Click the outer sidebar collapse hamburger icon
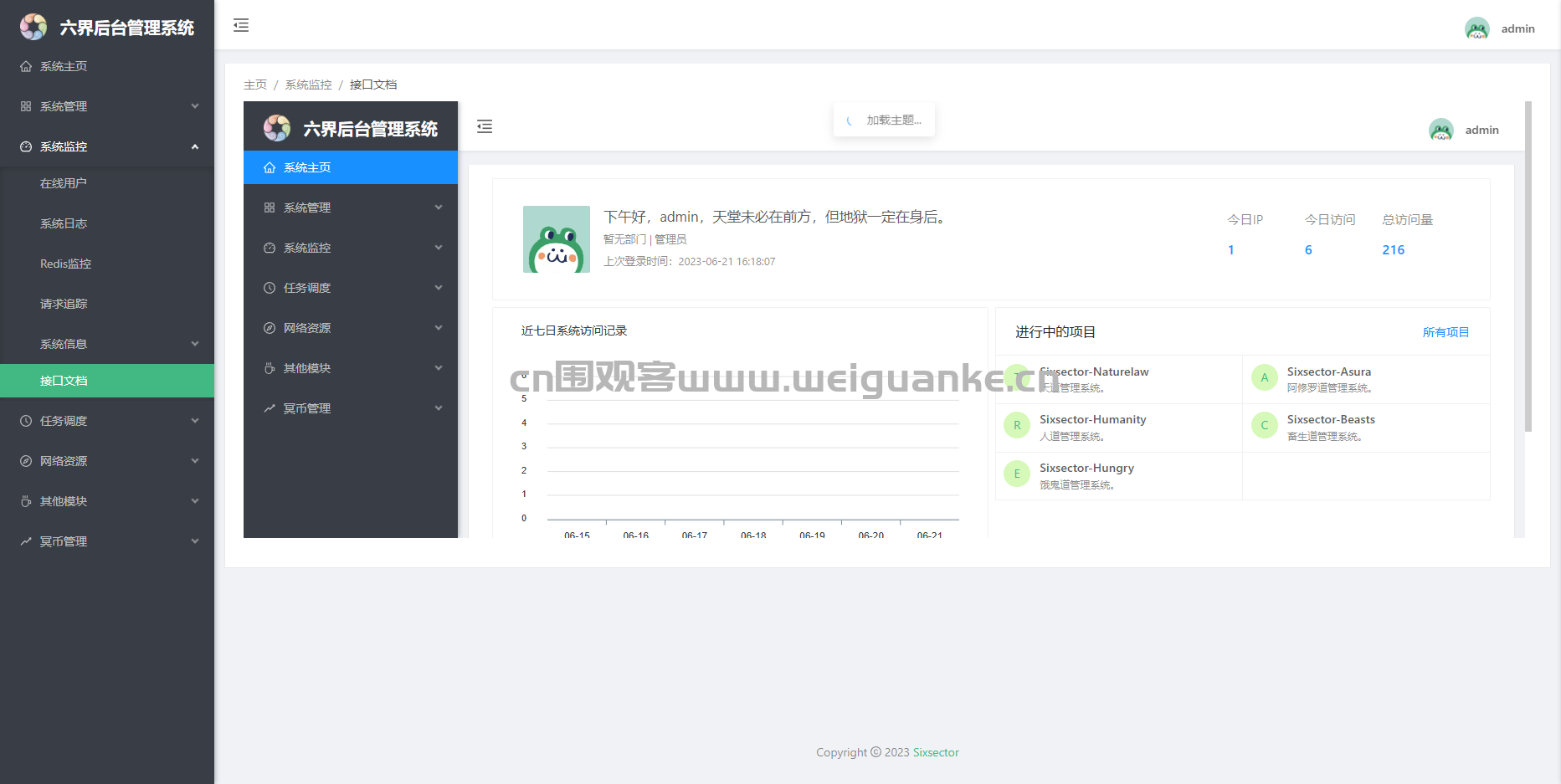Screen dimensions: 1561x784 [x=241, y=26]
